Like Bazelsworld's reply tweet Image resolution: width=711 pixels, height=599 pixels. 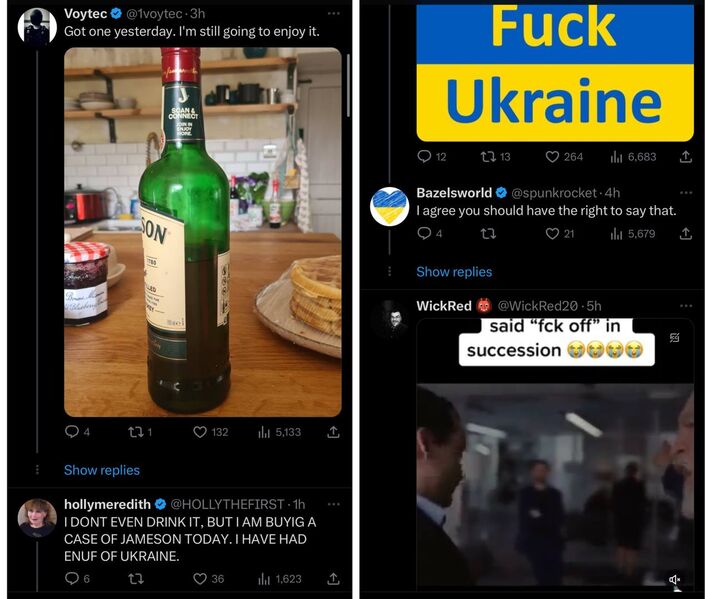click(552, 234)
